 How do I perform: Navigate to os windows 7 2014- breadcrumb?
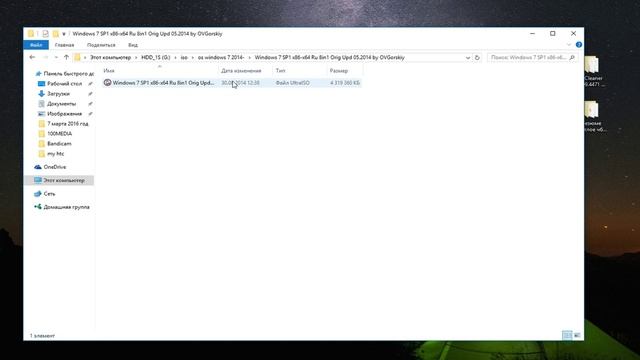(221, 58)
